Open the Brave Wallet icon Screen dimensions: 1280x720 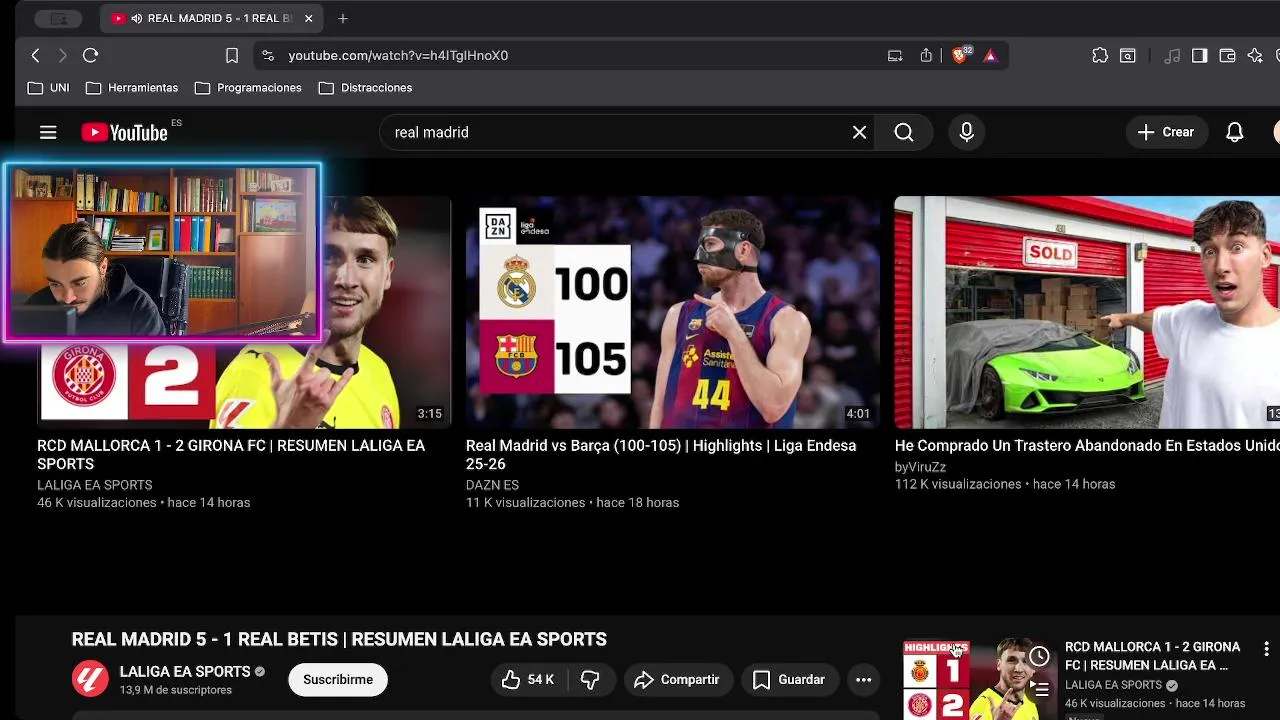coord(1228,56)
